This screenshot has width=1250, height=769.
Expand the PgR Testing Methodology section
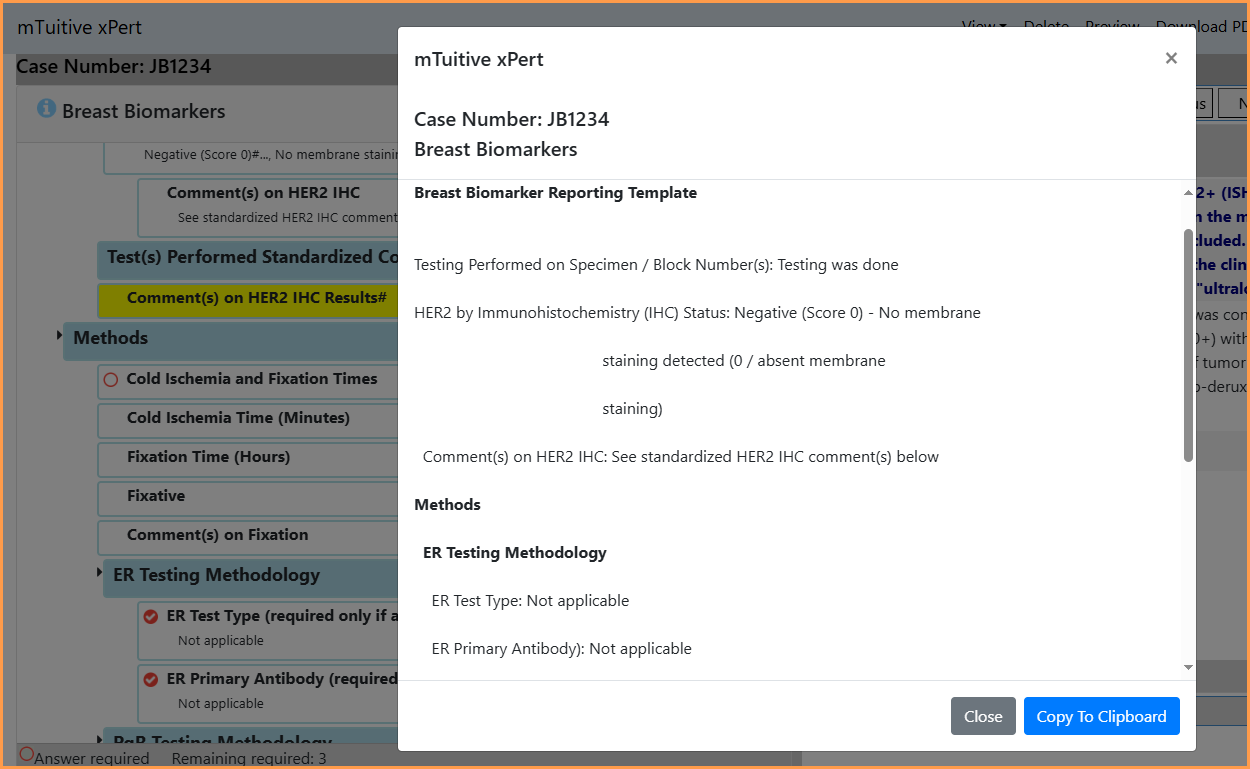pos(100,740)
